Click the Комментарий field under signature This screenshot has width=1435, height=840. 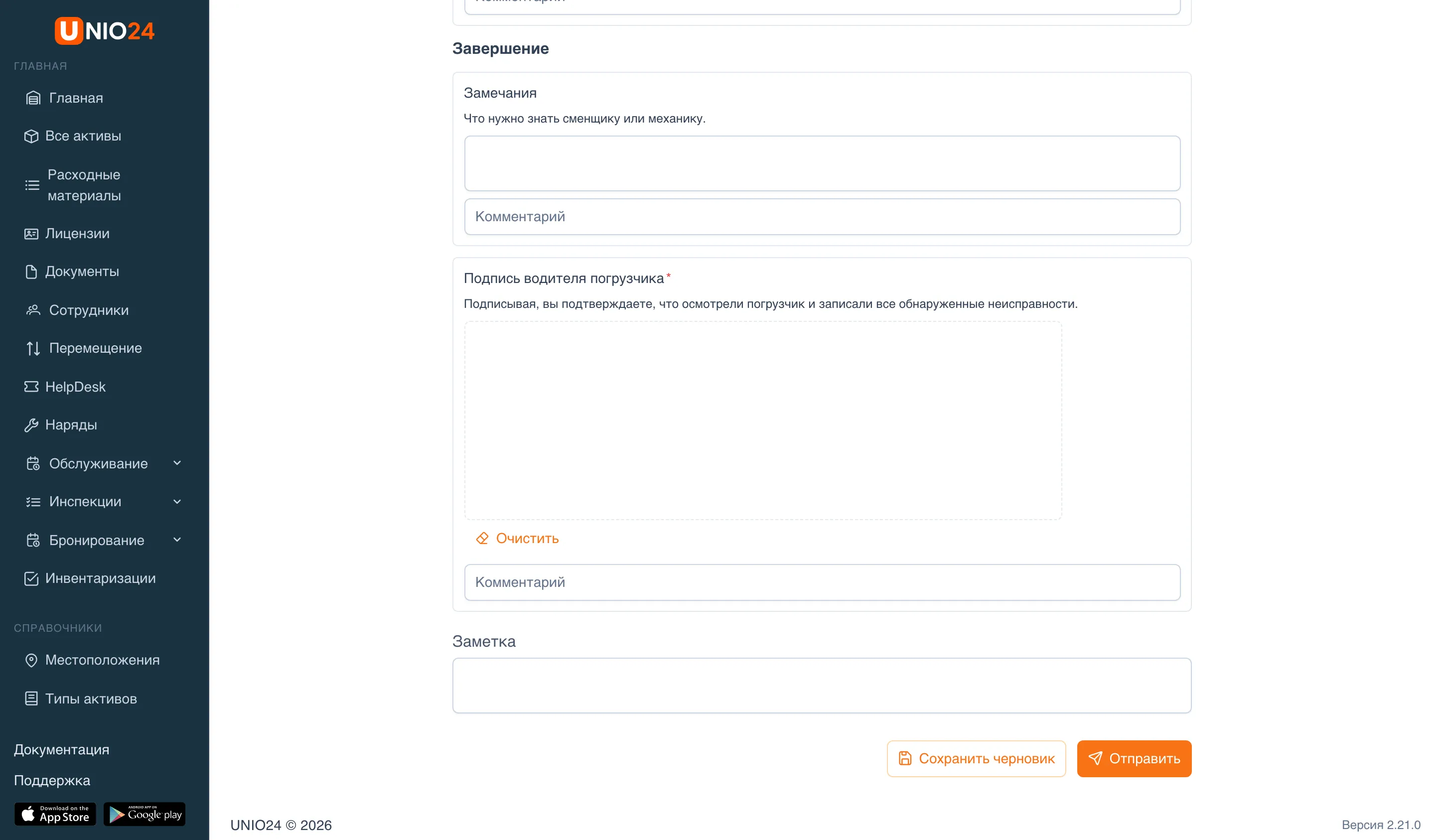tap(822, 582)
